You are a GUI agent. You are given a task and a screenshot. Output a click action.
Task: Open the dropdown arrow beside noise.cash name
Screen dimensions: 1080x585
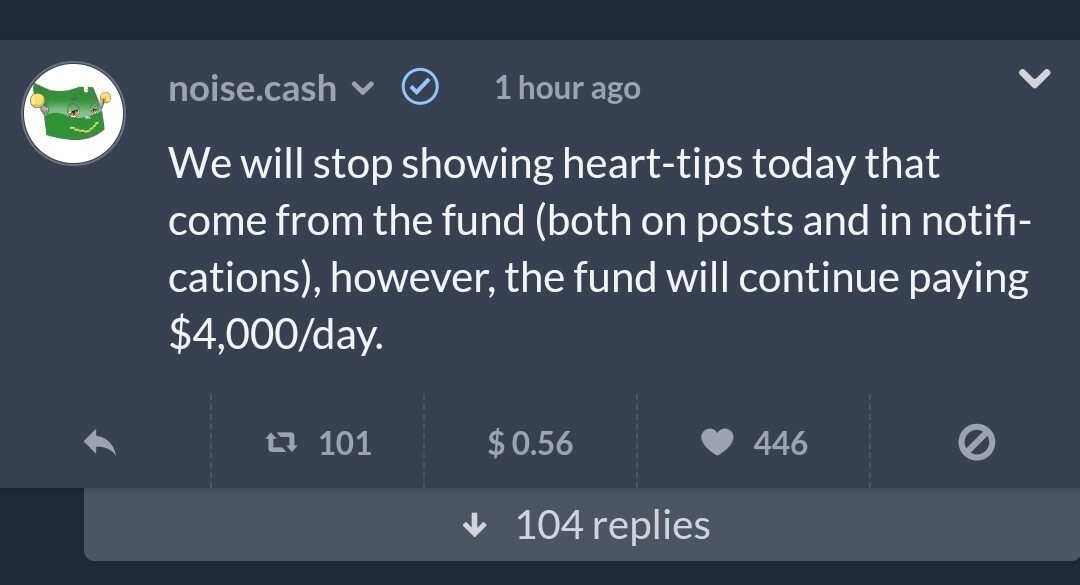click(x=362, y=88)
